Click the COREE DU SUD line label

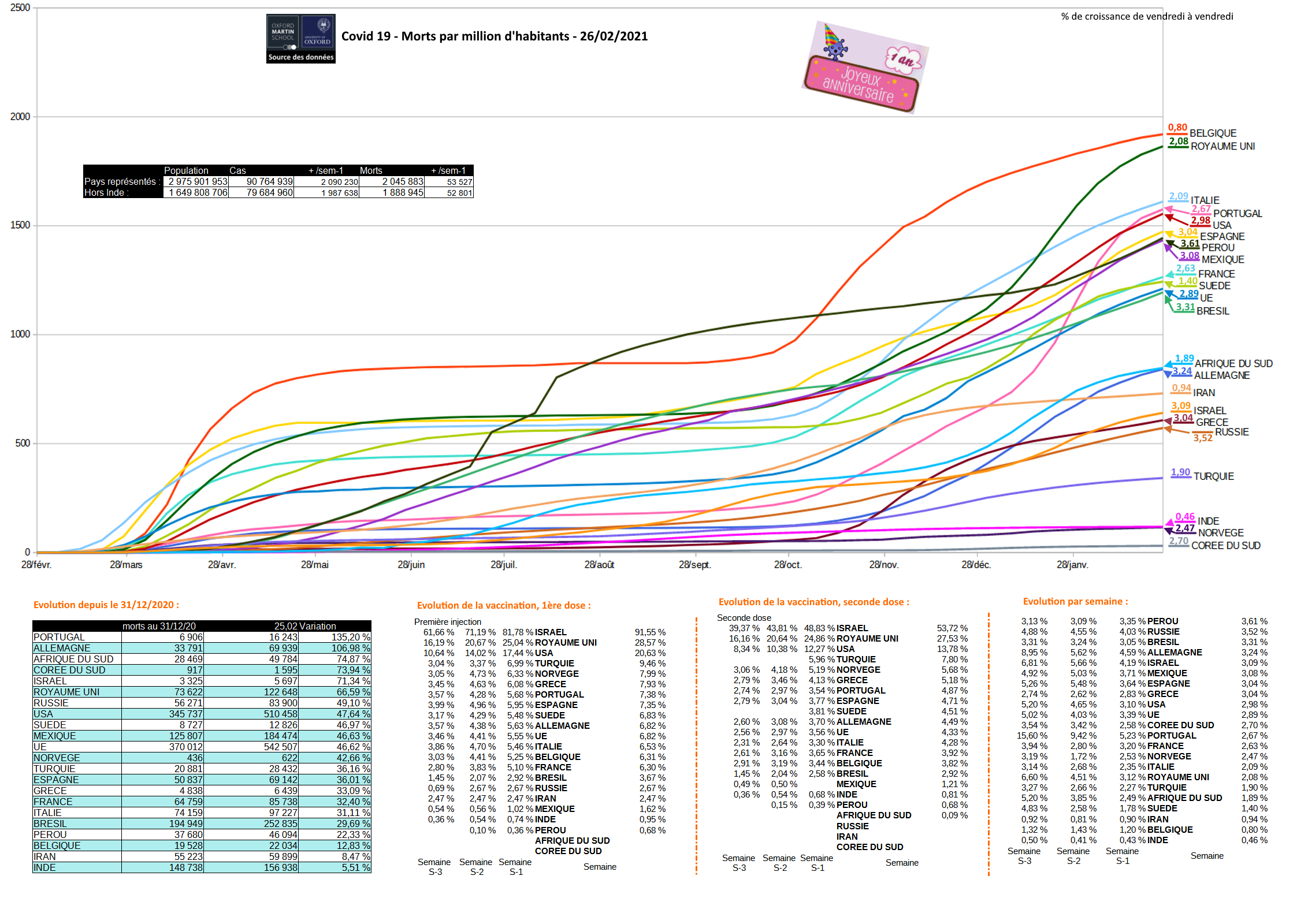click(x=1225, y=546)
